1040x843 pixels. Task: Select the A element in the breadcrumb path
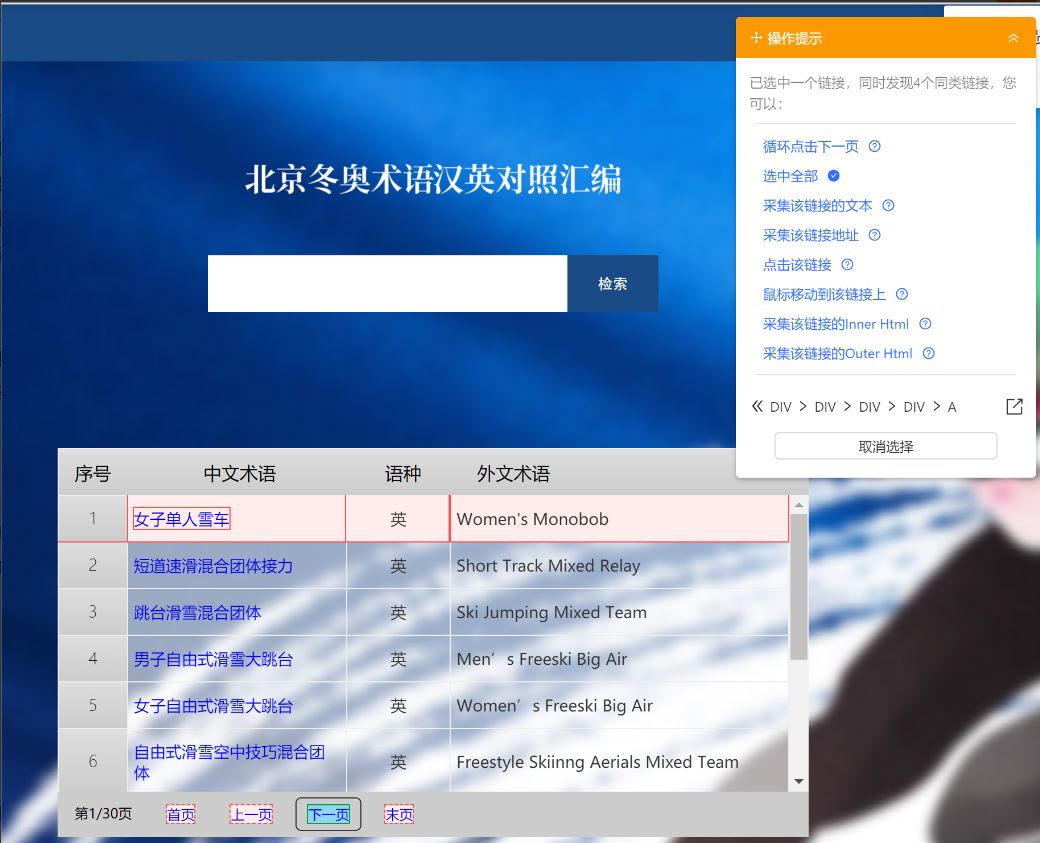tap(951, 407)
